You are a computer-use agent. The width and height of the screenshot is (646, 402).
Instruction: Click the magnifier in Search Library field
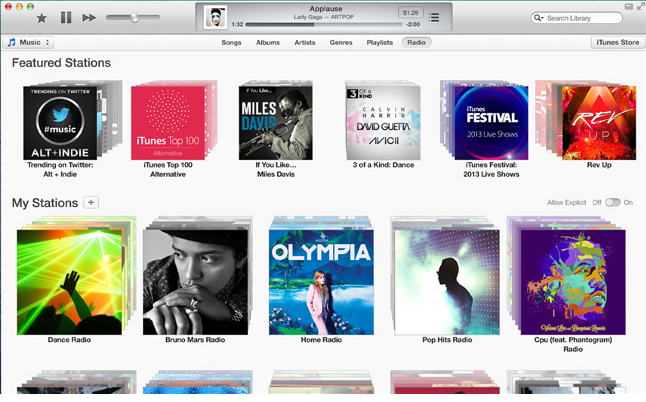pos(538,18)
